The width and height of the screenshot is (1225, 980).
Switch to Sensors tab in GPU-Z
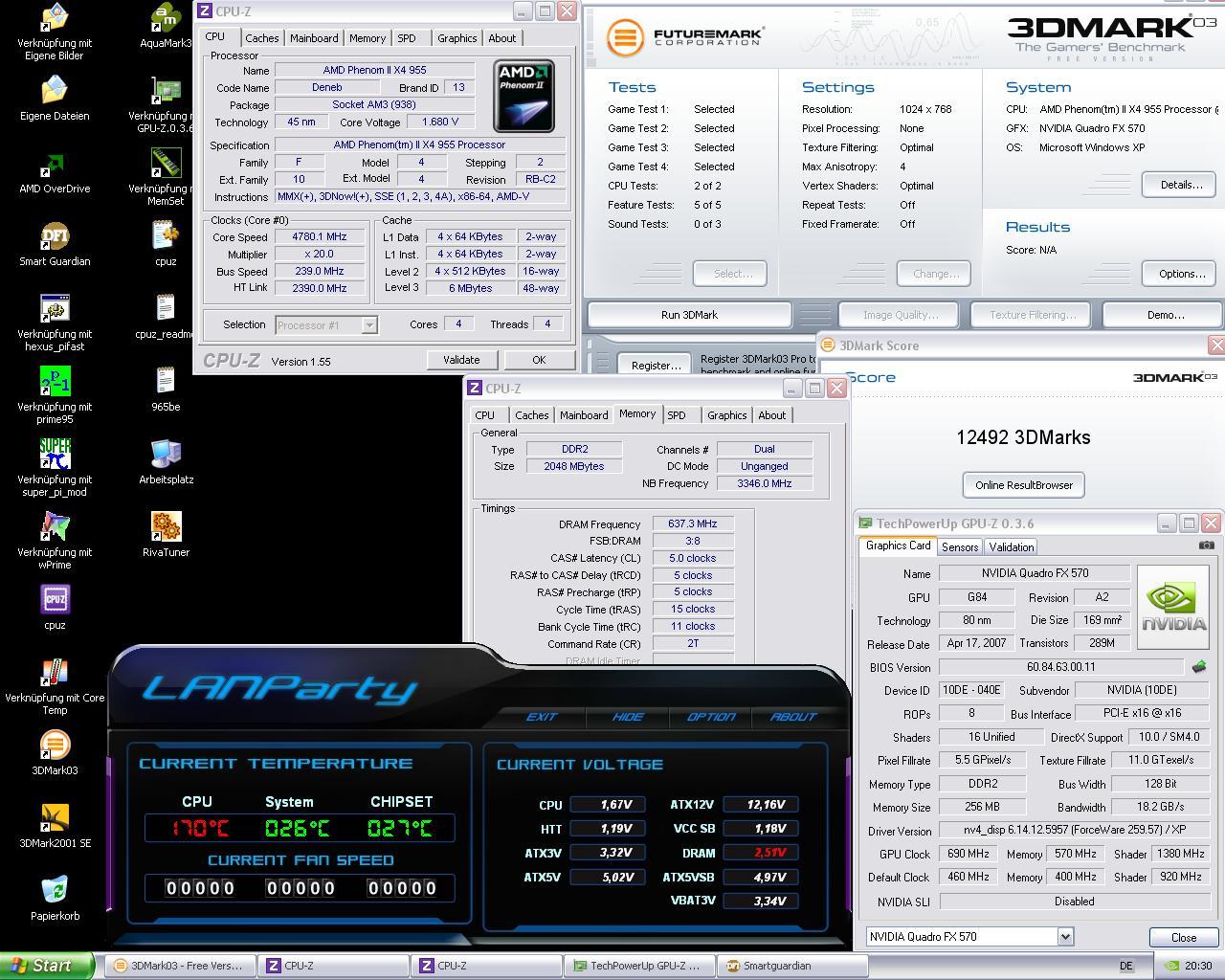(960, 547)
